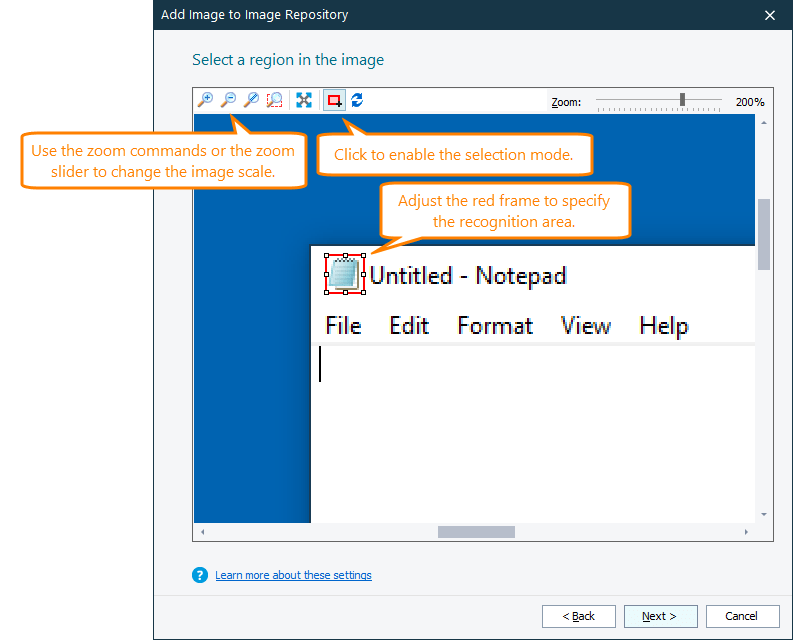Click the horizontal scrollbar thumb
The width and height of the screenshot is (793, 640).
[476, 532]
